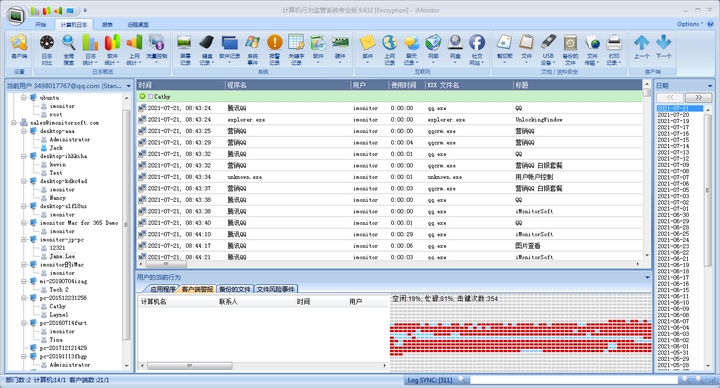Open email records envelope icon
This screenshot has width=720, height=388.
(367, 49)
